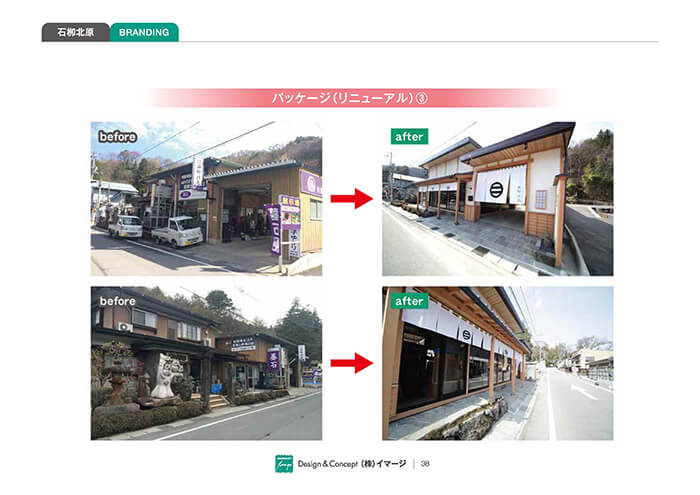Click the red arrow between top photos

[x=351, y=199]
